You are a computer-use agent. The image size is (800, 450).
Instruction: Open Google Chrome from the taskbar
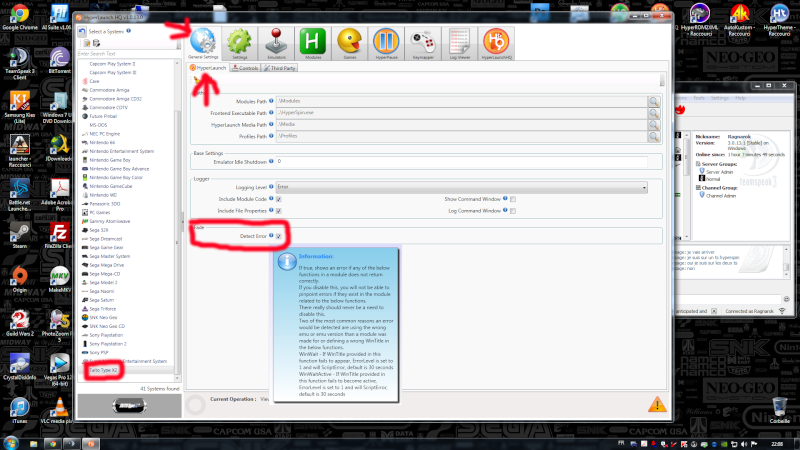tap(52, 444)
